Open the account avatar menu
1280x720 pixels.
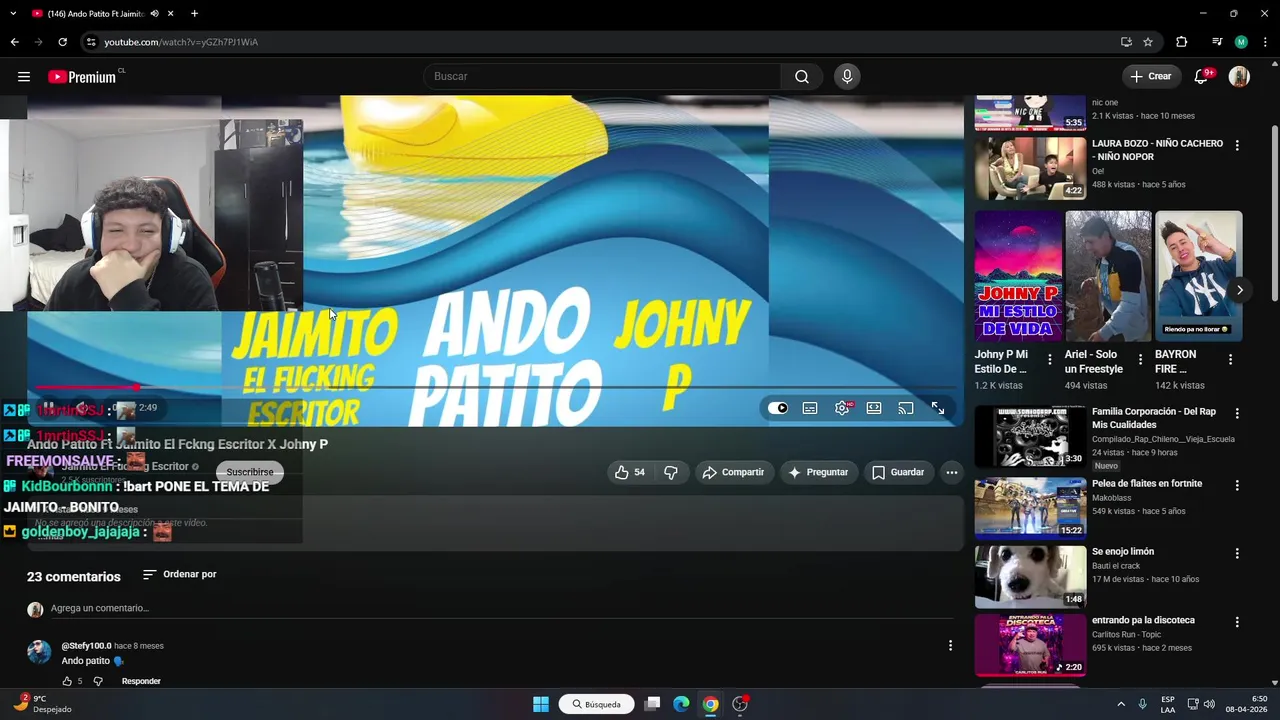click(1239, 77)
